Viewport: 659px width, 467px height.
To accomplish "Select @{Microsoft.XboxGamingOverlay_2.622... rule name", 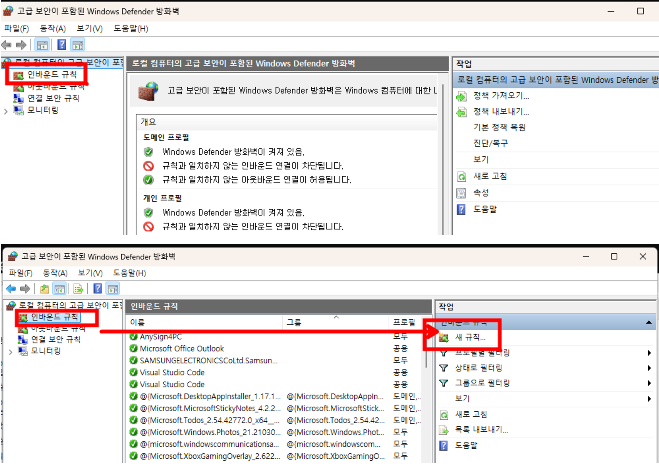I will click(x=210, y=456).
